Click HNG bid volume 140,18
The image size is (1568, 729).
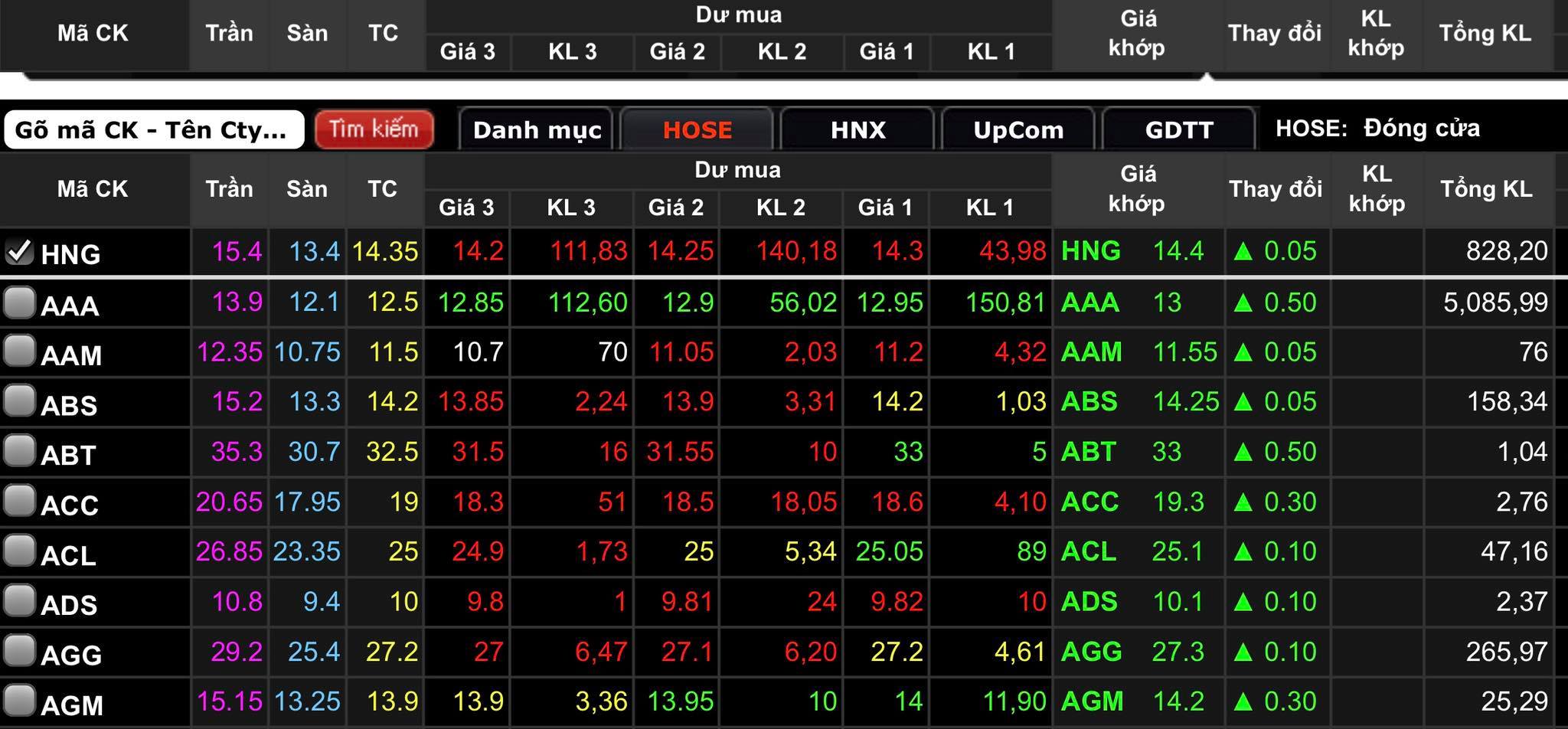click(796, 250)
